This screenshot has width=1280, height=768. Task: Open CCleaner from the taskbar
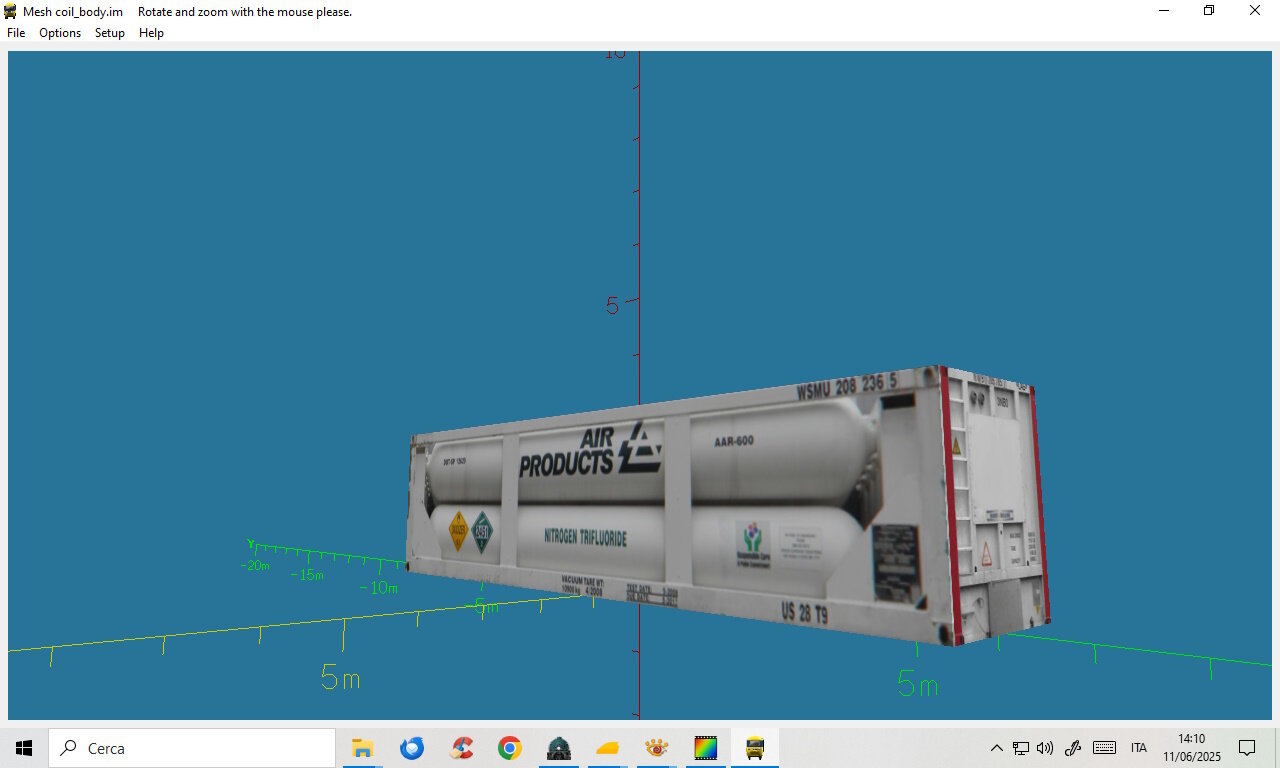coord(461,748)
